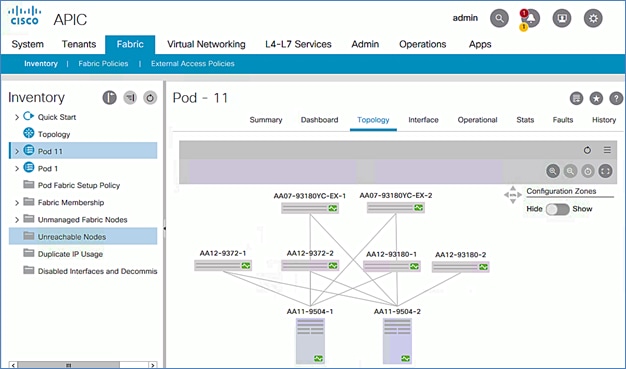
Task: Toggle Configuration Zones Hide/Show switch
Action: point(557,209)
